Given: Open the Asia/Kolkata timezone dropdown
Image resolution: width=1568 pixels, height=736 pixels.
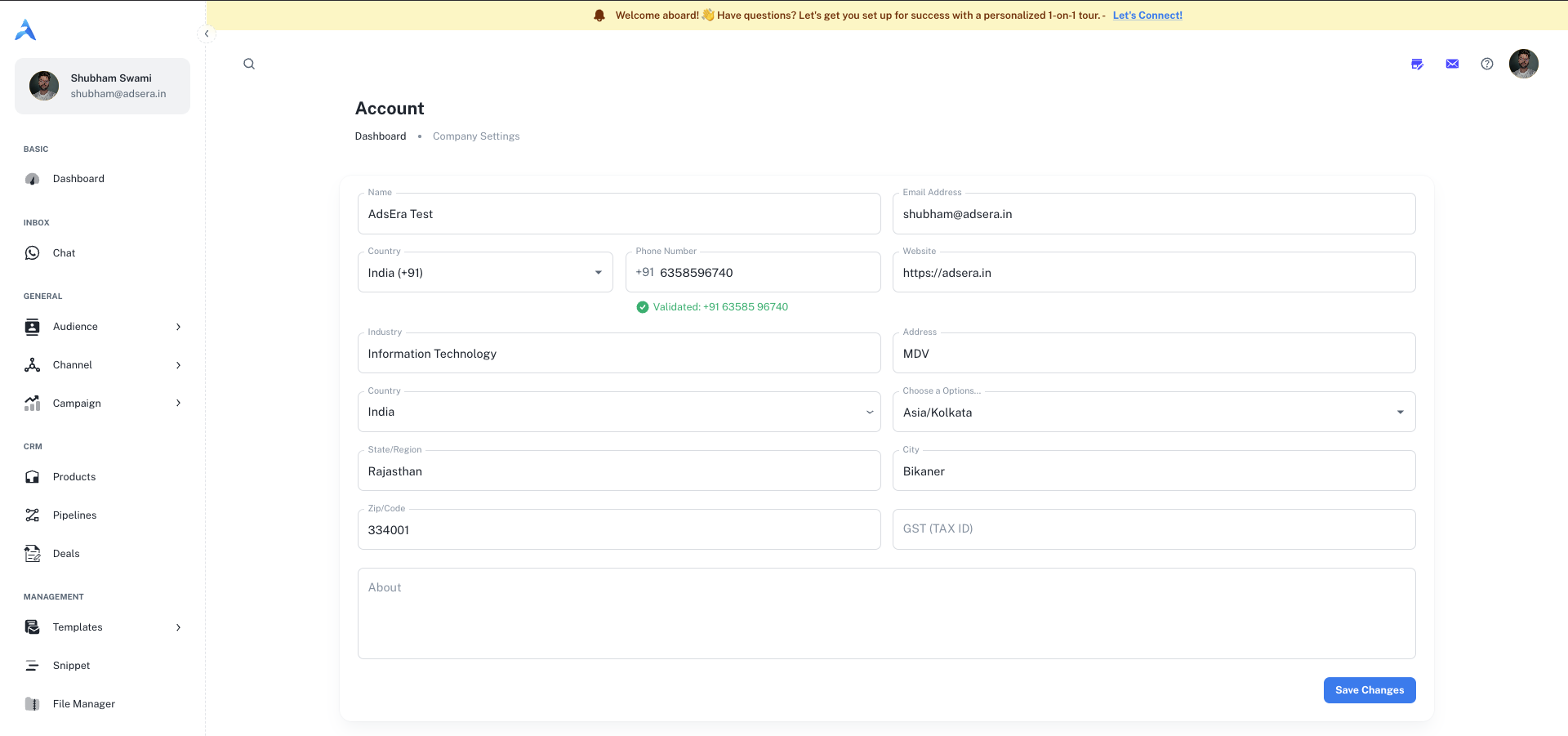Looking at the screenshot, I should [x=1153, y=413].
